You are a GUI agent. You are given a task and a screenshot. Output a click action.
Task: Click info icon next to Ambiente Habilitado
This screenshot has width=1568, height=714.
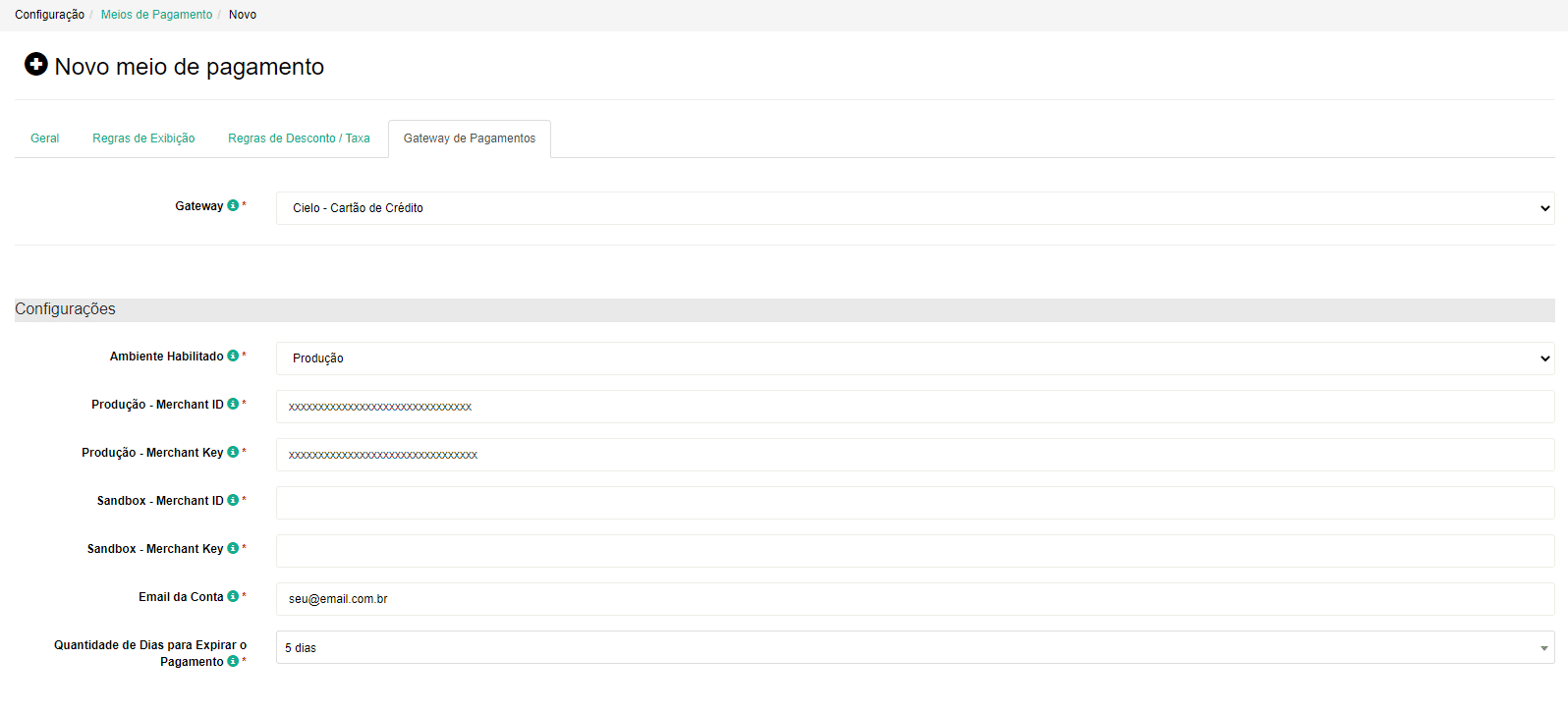233,357
